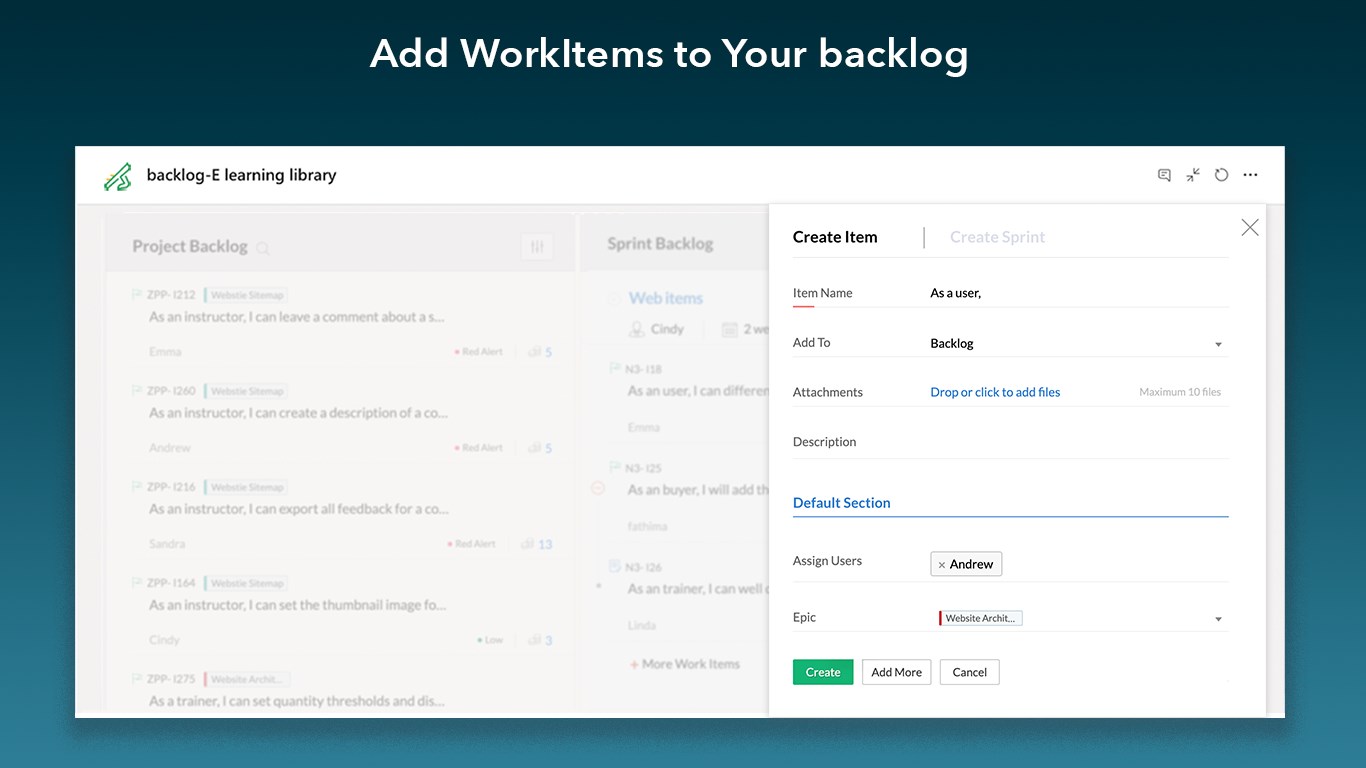The image size is (1366, 768).
Task: Click the Description field
Action: click(x=1010, y=442)
